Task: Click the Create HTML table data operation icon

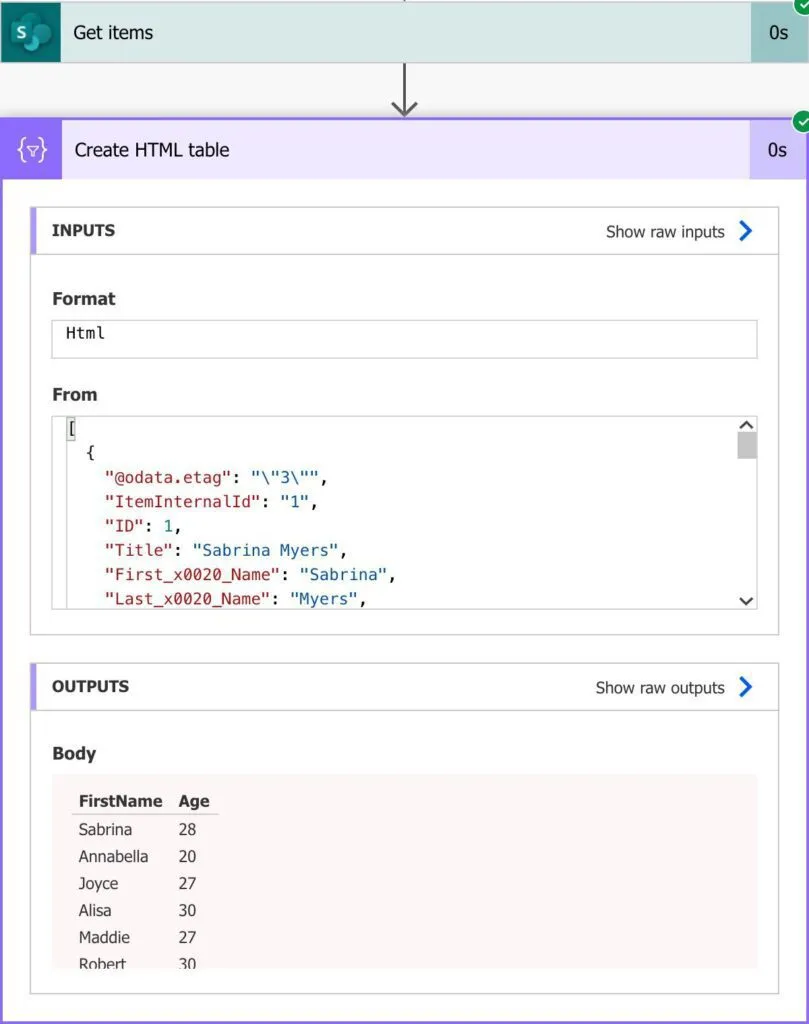Action: tap(32, 150)
